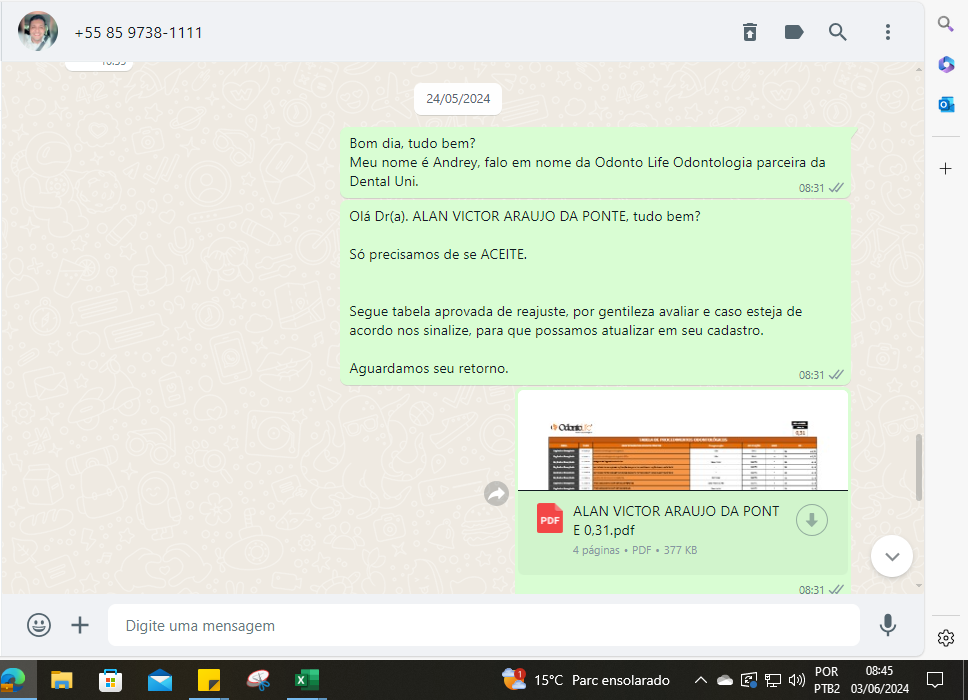
Task: Add a sidebar app with plus
Action: [945, 168]
